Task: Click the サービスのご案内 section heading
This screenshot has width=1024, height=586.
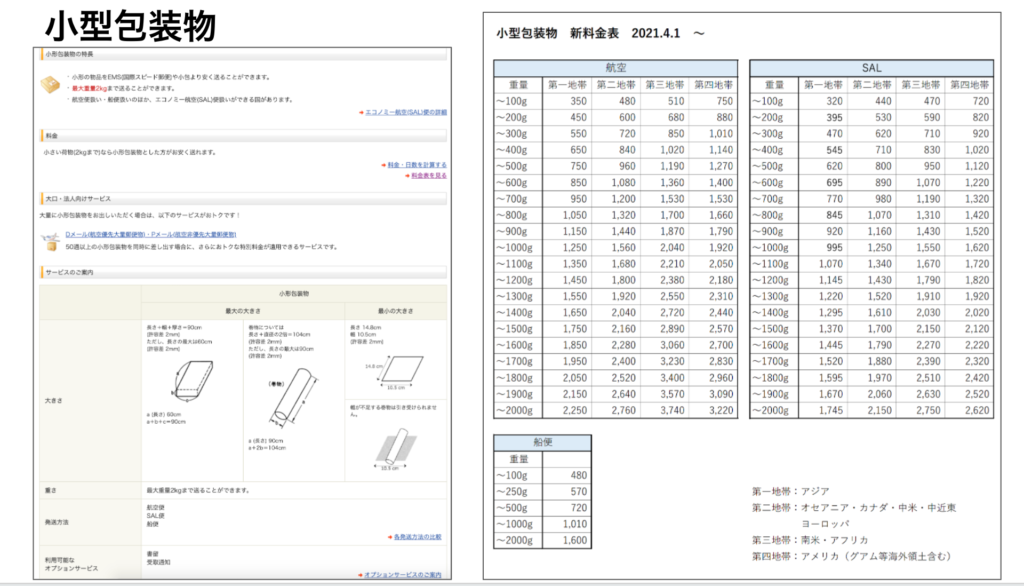Action: (69, 272)
